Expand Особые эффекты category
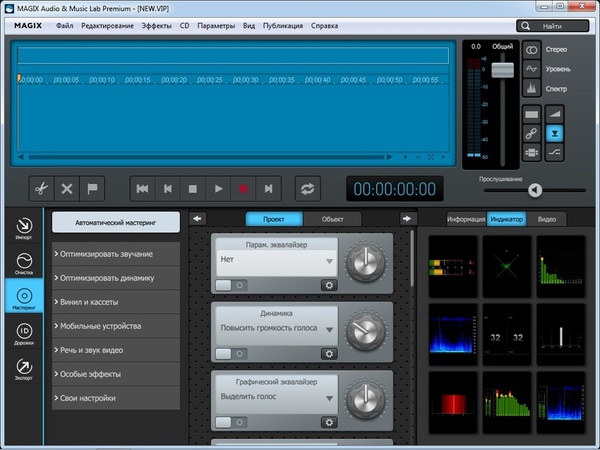 tap(116, 374)
